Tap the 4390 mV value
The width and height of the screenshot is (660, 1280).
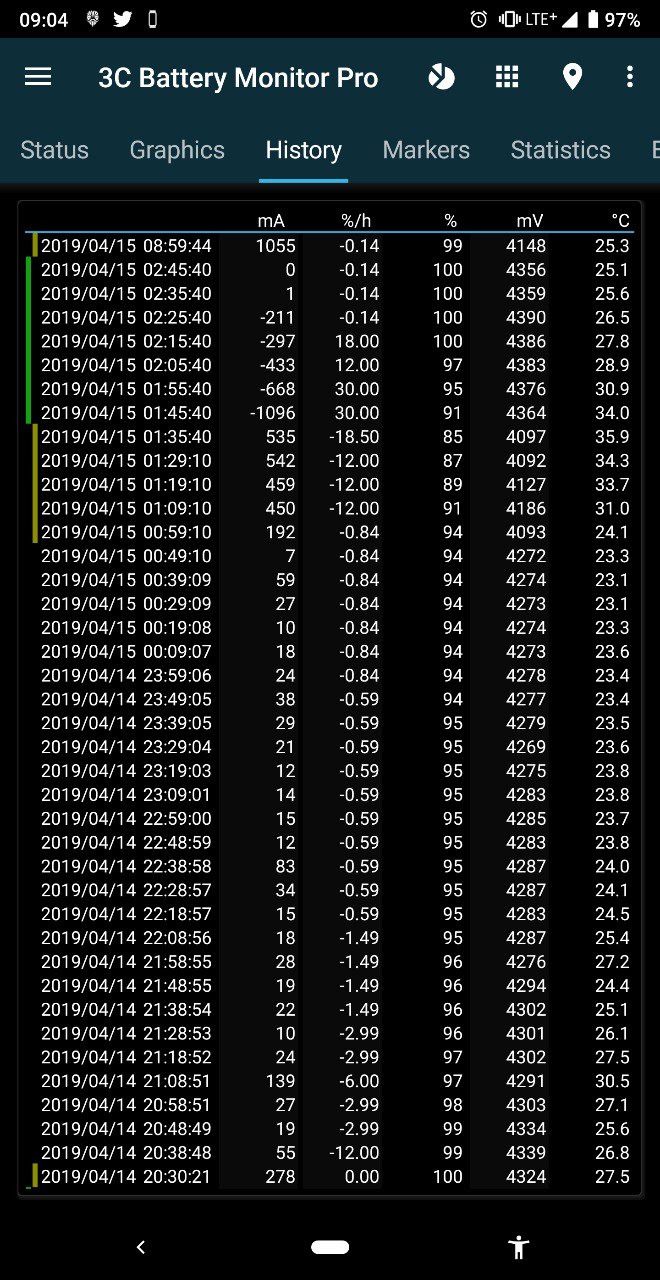tap(526, 317)
